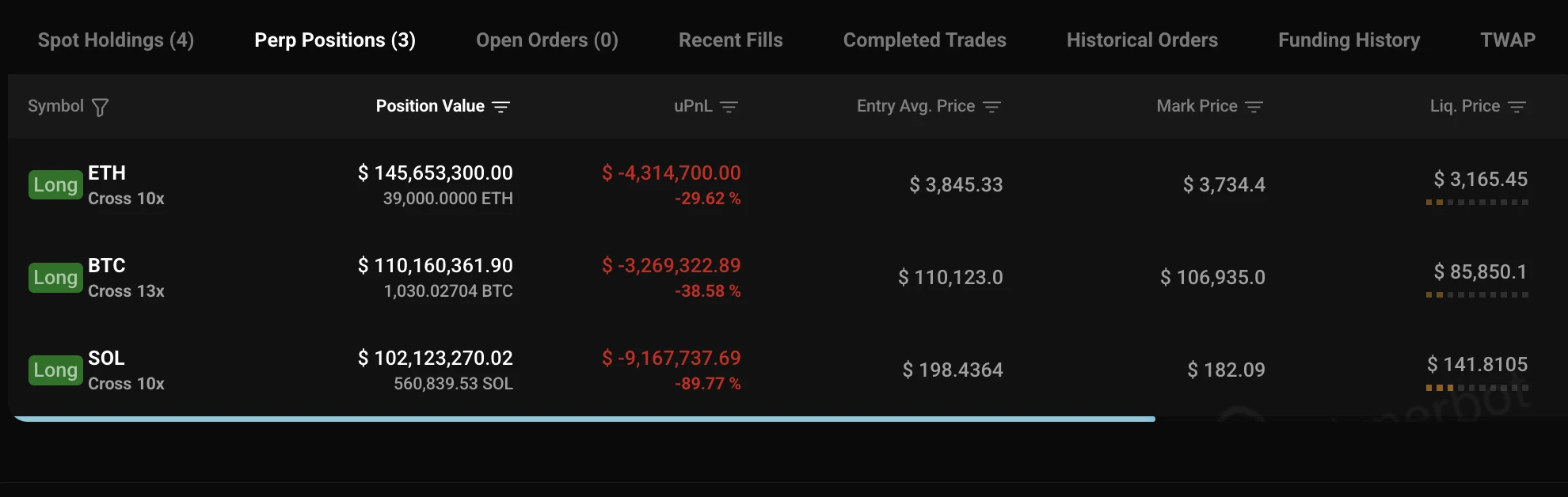Switch to the Spot Holdings tab
Screen dimensions: 1568x497
pyautogui.click(x=116, y=40)
